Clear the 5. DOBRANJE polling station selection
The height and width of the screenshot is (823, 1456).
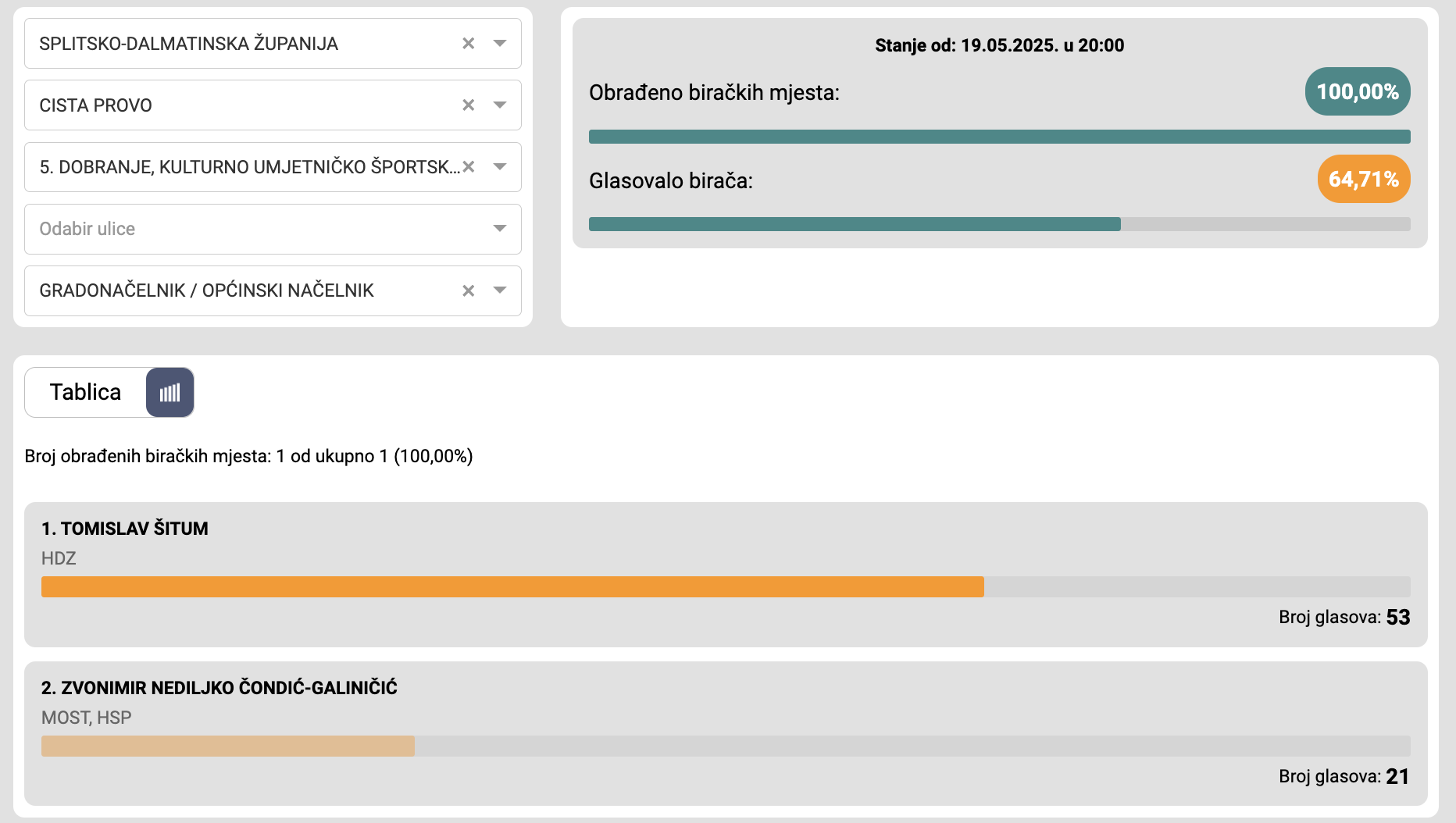[469, 167]
